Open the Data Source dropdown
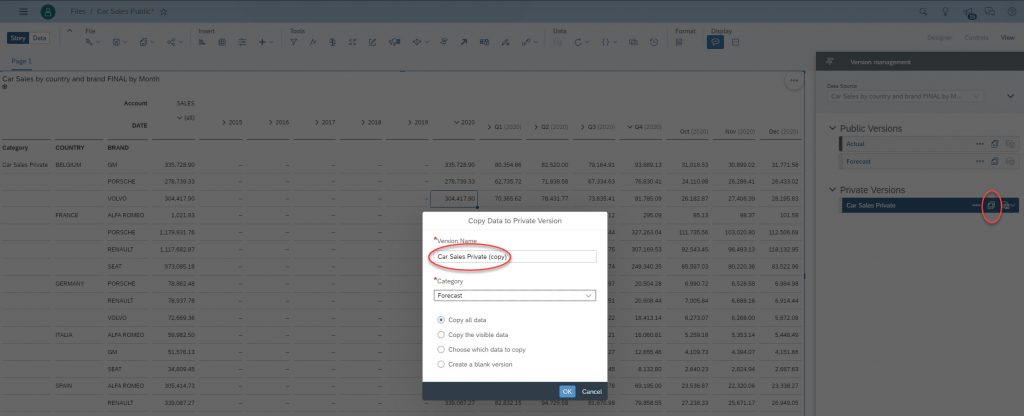The width and height of the screenshot is (1024, 416). 904,96
